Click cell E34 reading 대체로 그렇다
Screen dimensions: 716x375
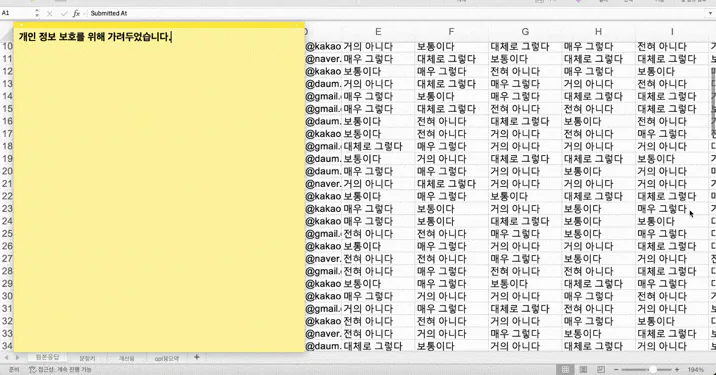click(x=379, y=346)
